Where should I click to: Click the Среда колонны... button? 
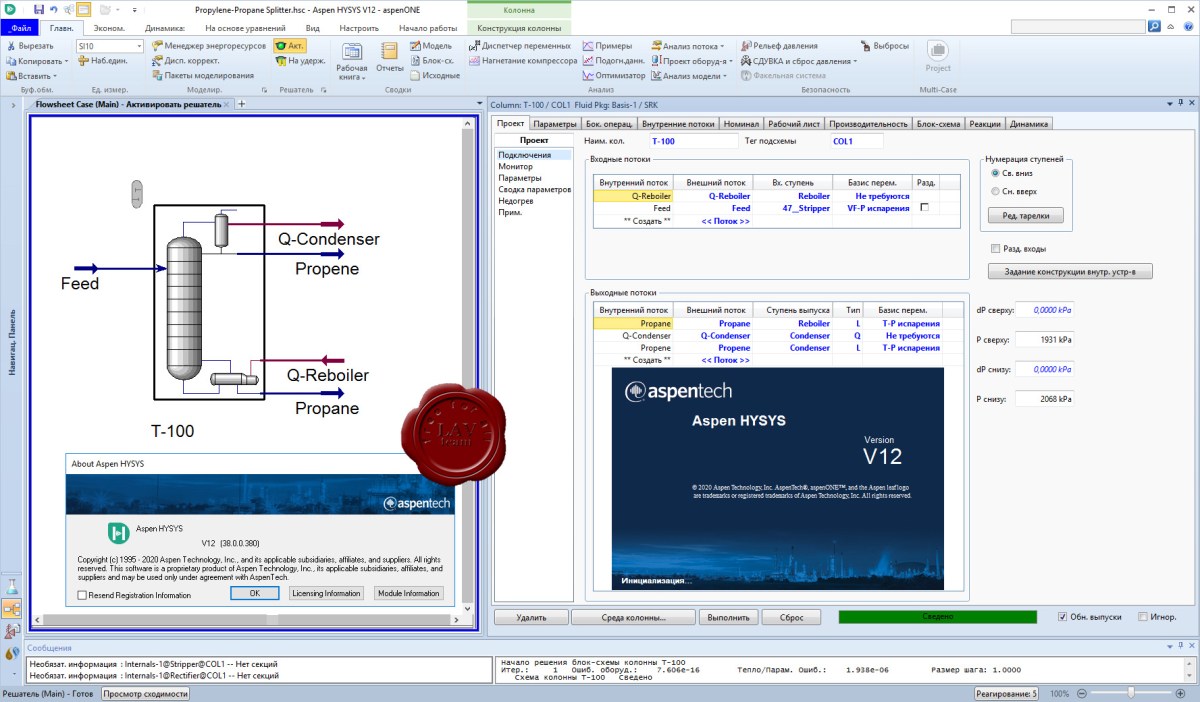[633, 617]
